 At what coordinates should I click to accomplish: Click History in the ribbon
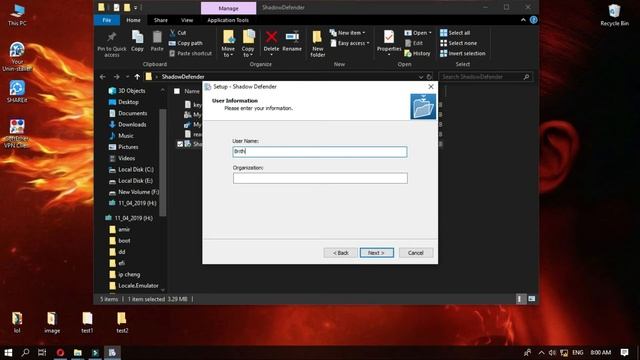(417, 53)
